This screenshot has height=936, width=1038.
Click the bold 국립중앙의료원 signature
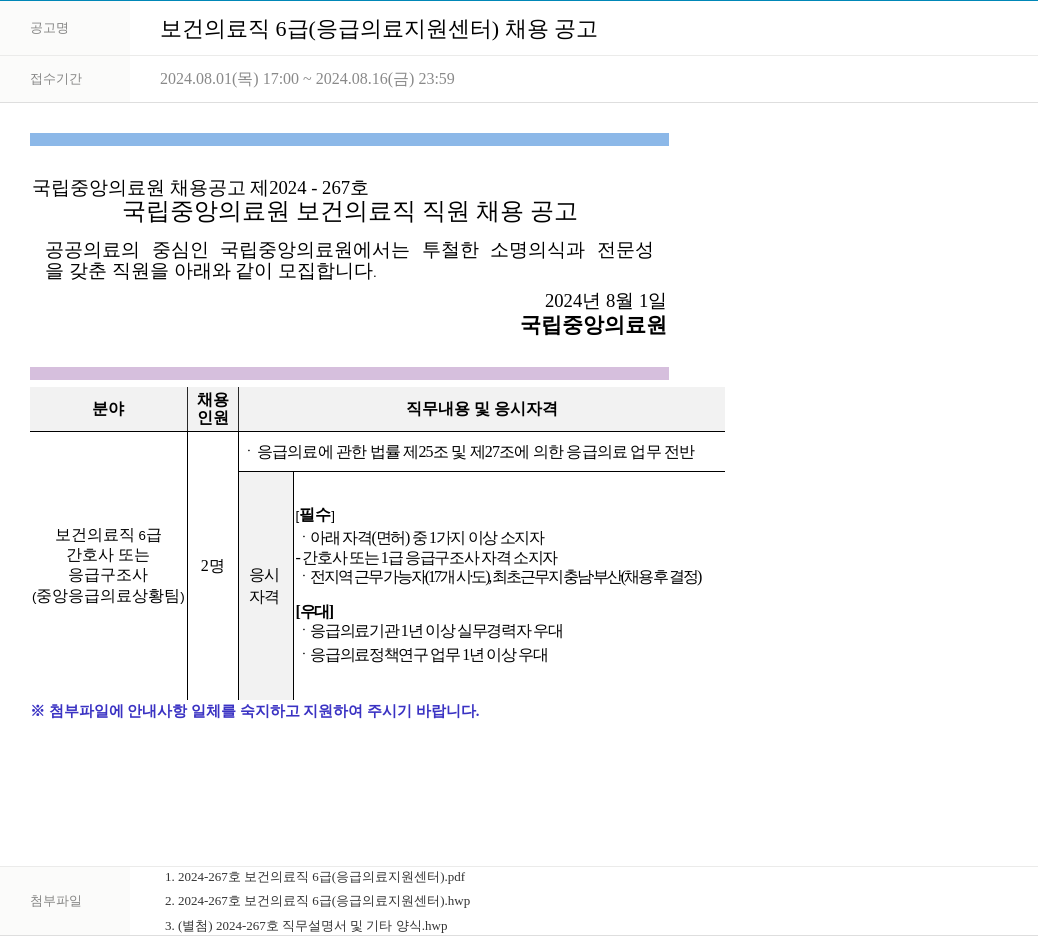(x=593, y=325)
